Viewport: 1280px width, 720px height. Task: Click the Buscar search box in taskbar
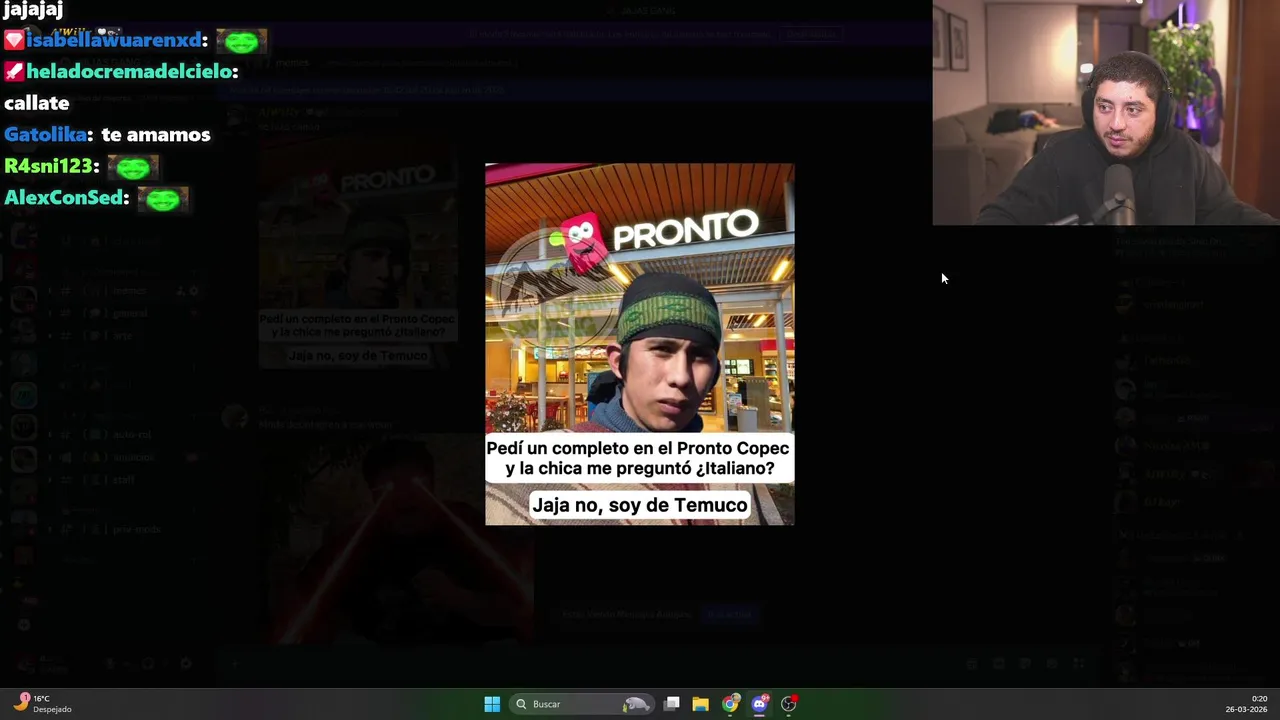[x=581, y=704]
